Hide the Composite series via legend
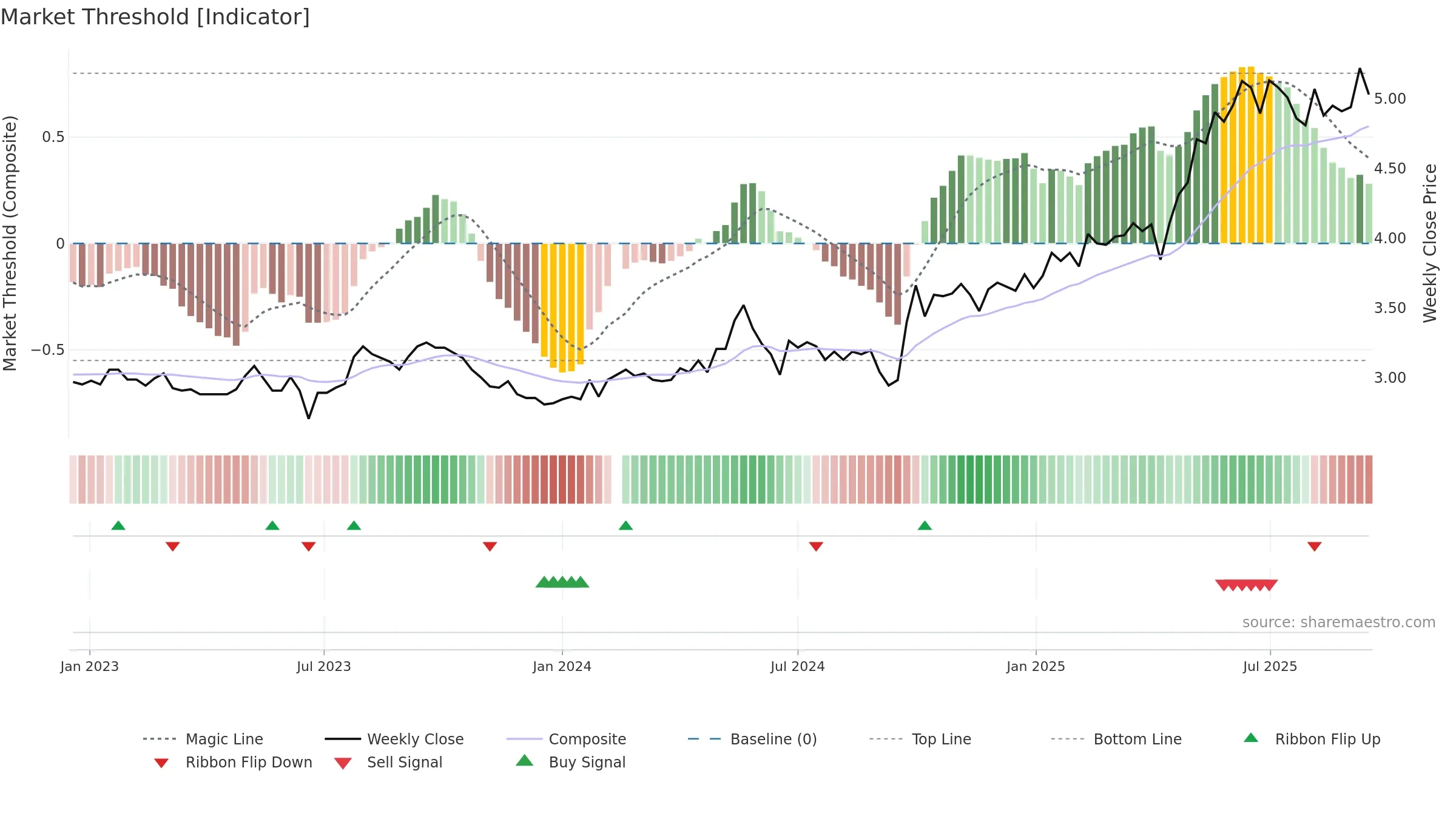Viewport: 1456px width, 819px height. (x=567, y=739)
